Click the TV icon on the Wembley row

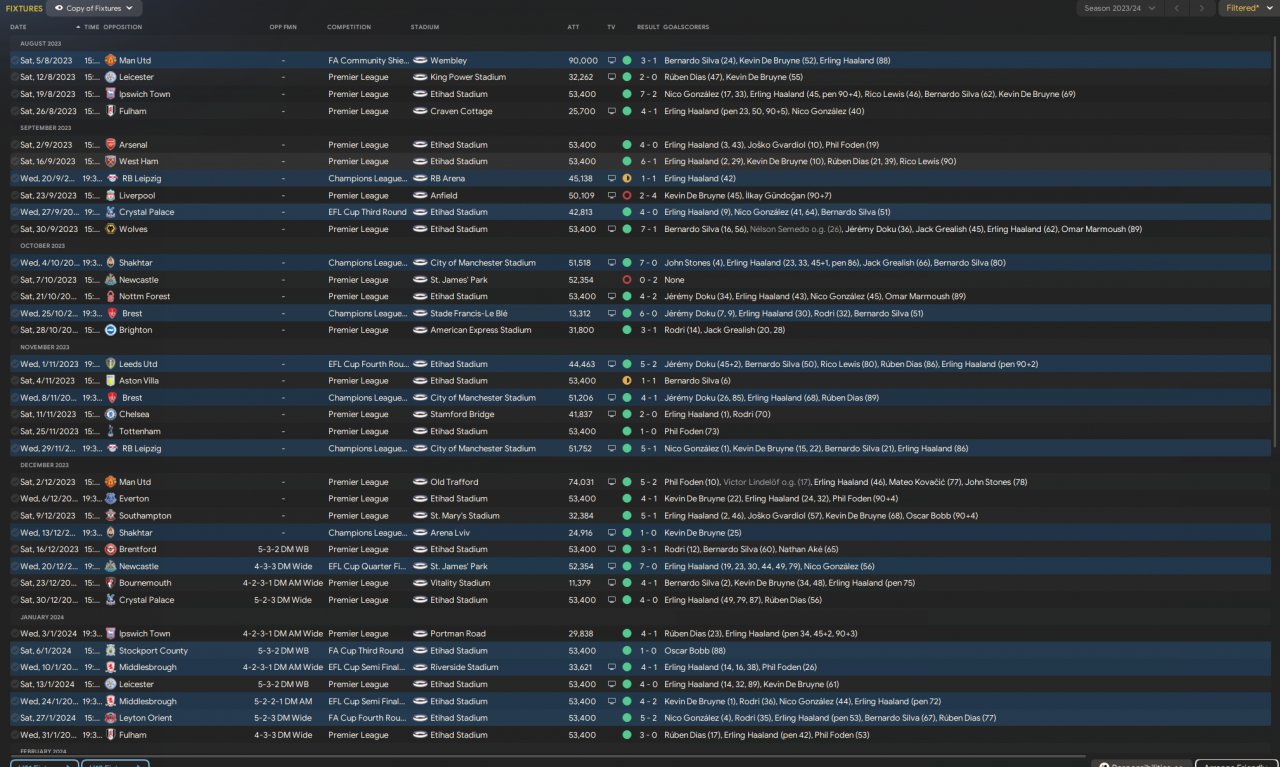[x=612, y=60]
